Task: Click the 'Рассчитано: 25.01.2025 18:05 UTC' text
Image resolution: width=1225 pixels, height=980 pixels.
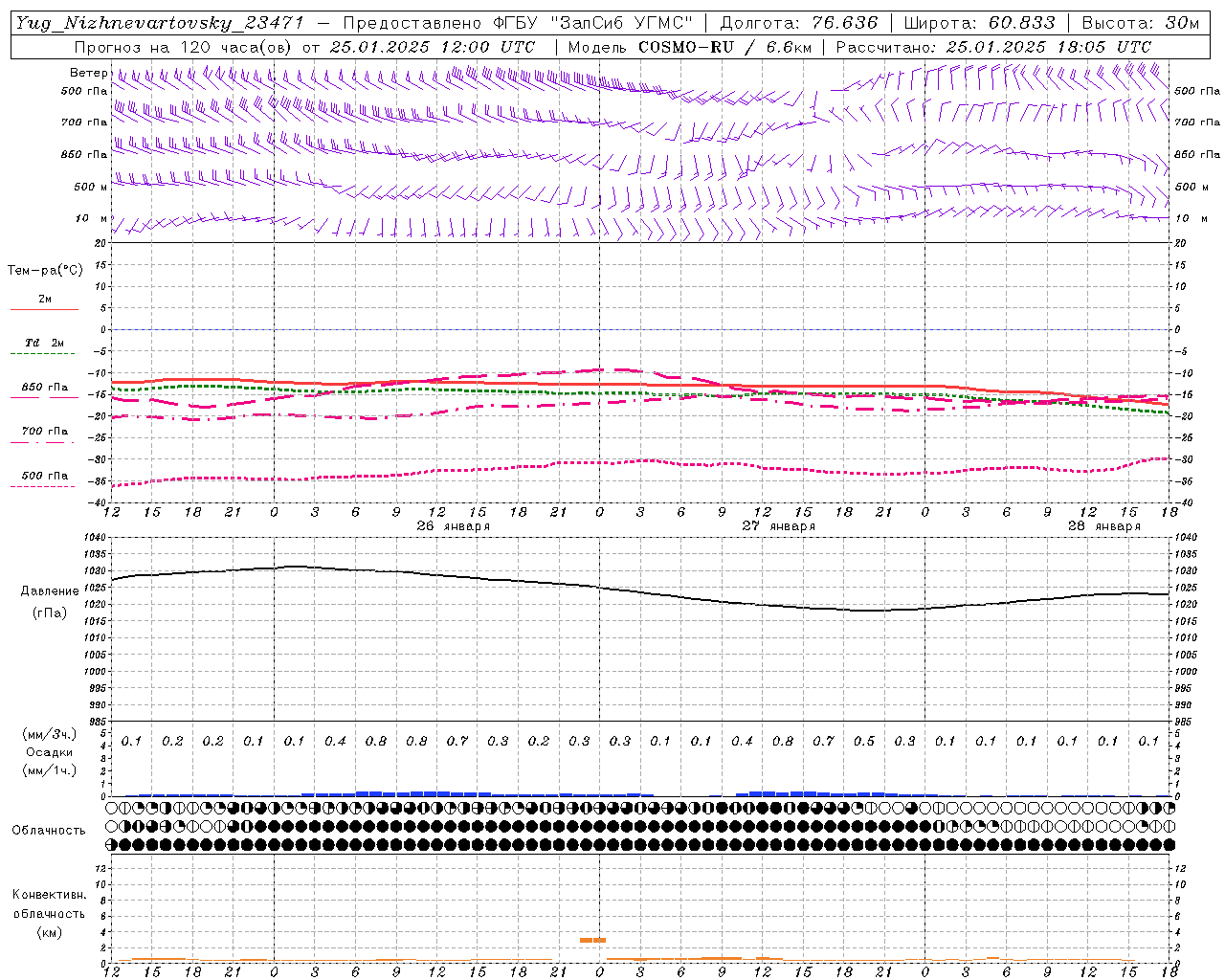Action: 993,47
